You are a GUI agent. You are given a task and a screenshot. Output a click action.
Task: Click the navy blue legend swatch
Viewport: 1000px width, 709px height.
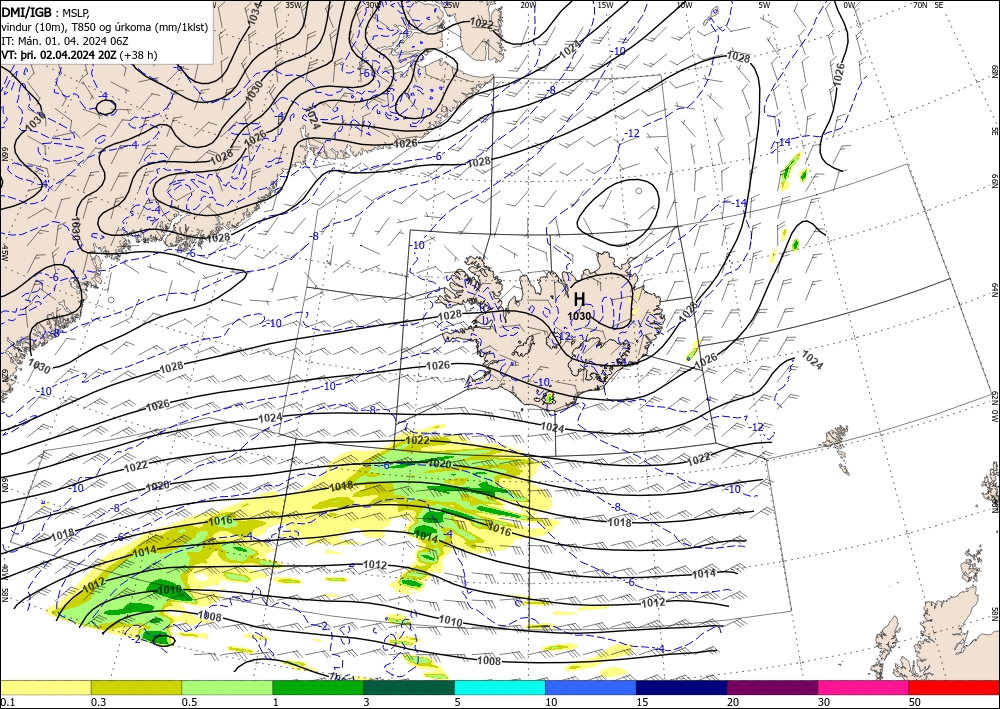[682, 687]
